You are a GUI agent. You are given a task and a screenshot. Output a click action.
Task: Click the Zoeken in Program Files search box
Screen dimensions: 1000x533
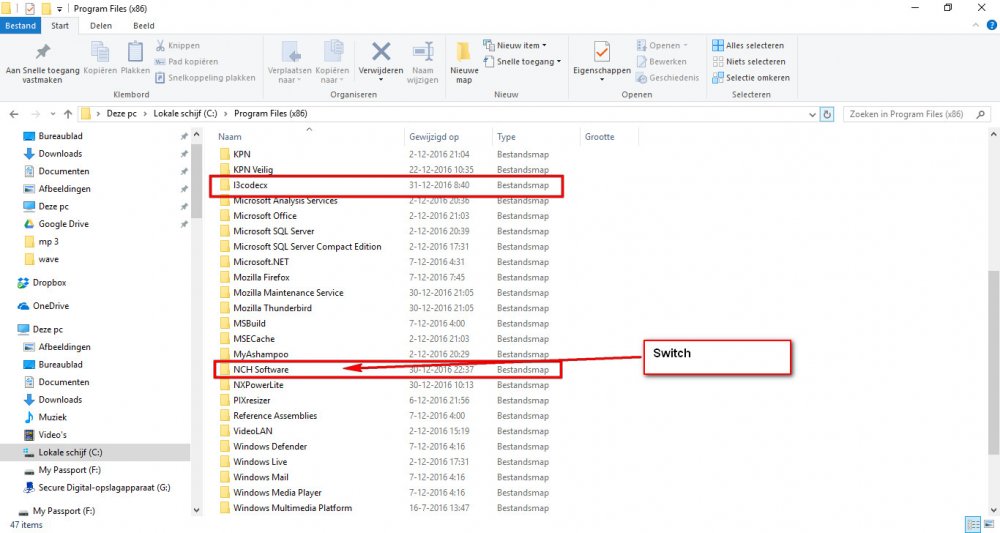(912, 114)
